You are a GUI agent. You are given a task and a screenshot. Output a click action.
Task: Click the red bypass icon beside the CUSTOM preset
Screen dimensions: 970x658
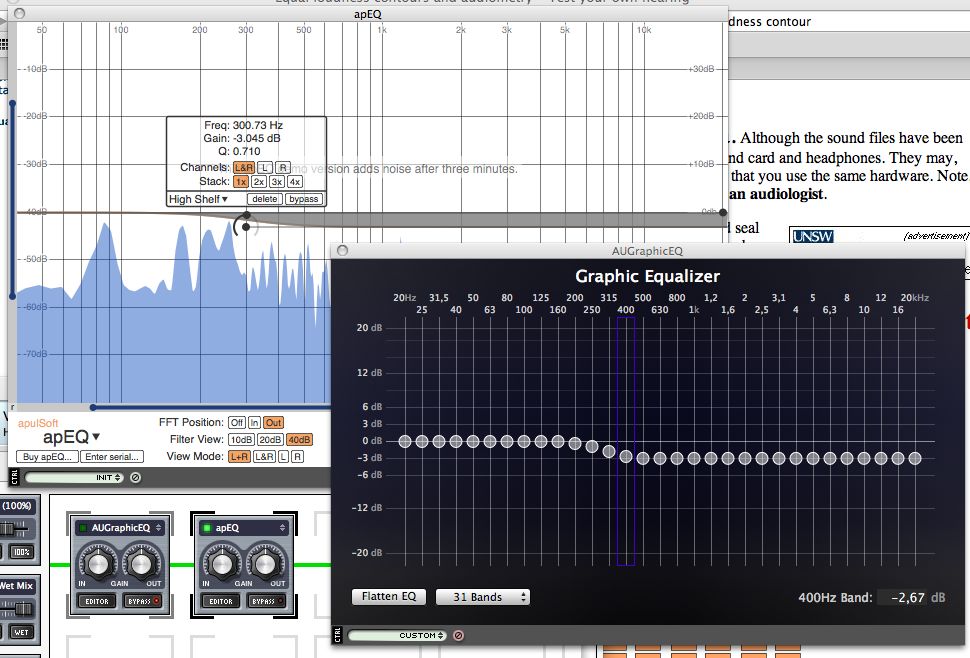pos(458,635)
